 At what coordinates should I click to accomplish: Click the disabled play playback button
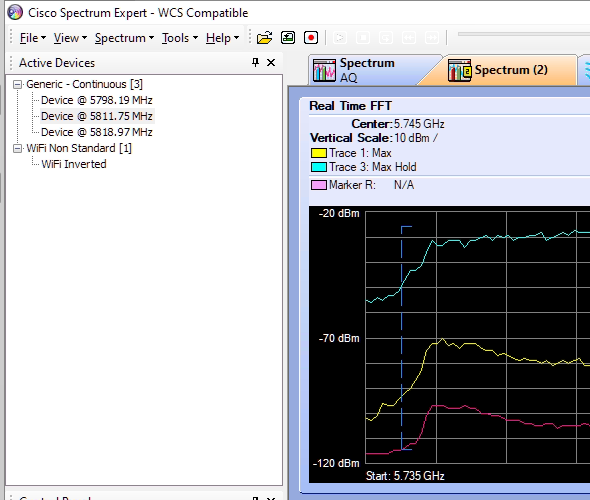(x=340, y=38)
